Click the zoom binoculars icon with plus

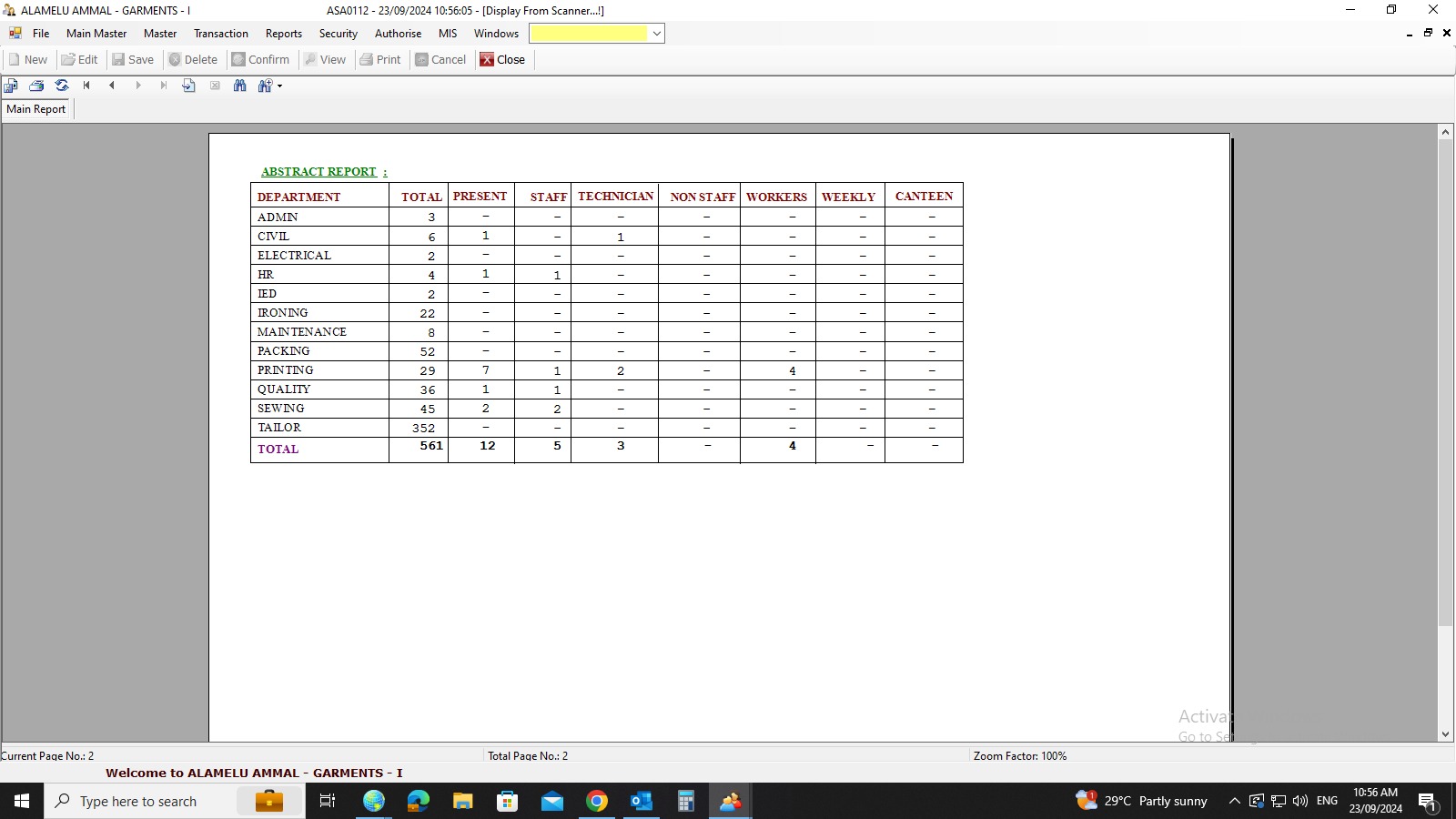[x=265, y=86]
